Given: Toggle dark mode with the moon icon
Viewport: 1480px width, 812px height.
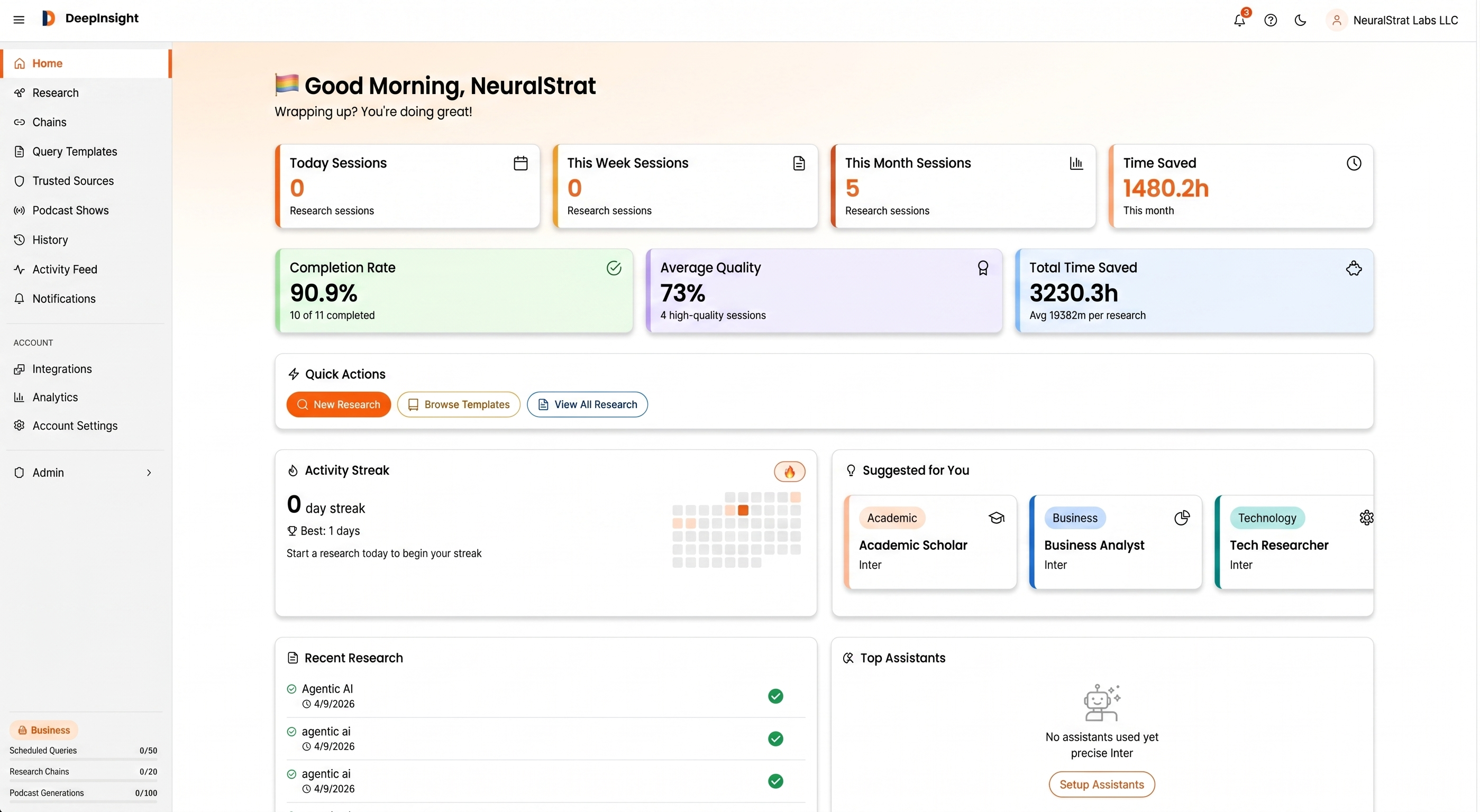Looking at the screenshot, I should point(1301,20).
